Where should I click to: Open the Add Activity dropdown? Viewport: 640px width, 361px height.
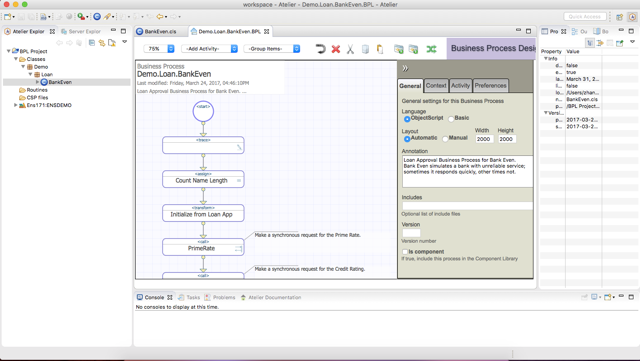pyautogui.click(x=210, y=49)
